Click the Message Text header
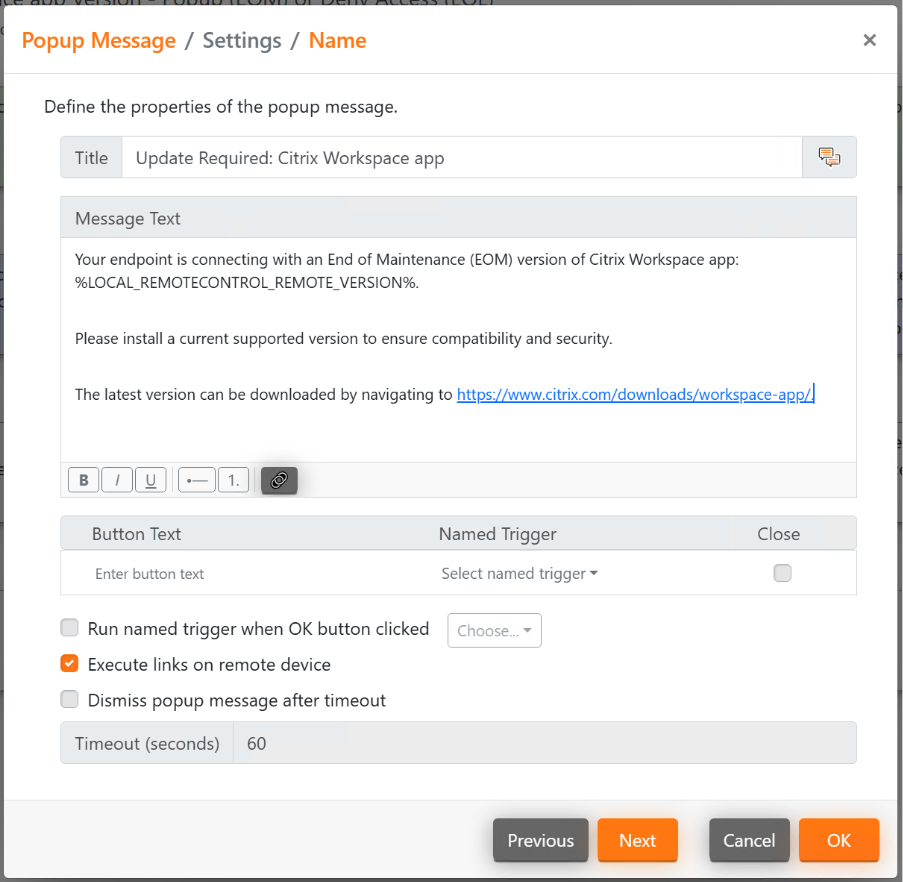Viewport: 903px width, 882px height. coord(458,218)
